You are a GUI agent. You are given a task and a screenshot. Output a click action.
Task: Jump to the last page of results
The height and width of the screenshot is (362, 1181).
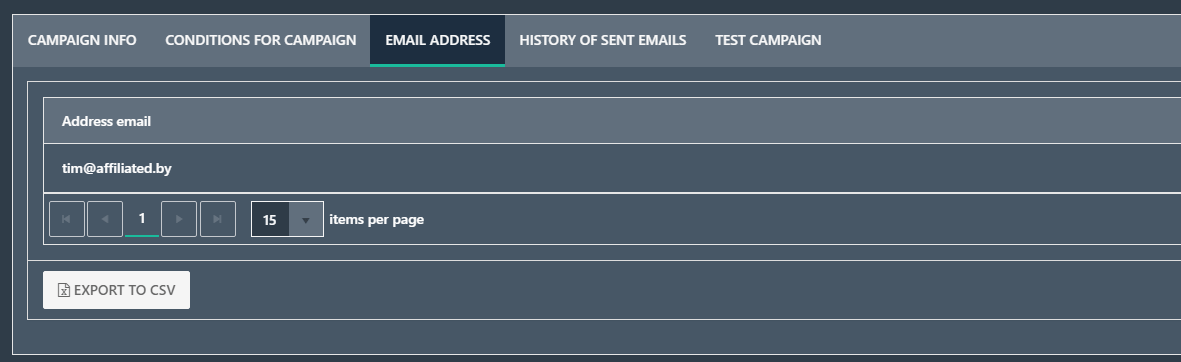(218, 219)
